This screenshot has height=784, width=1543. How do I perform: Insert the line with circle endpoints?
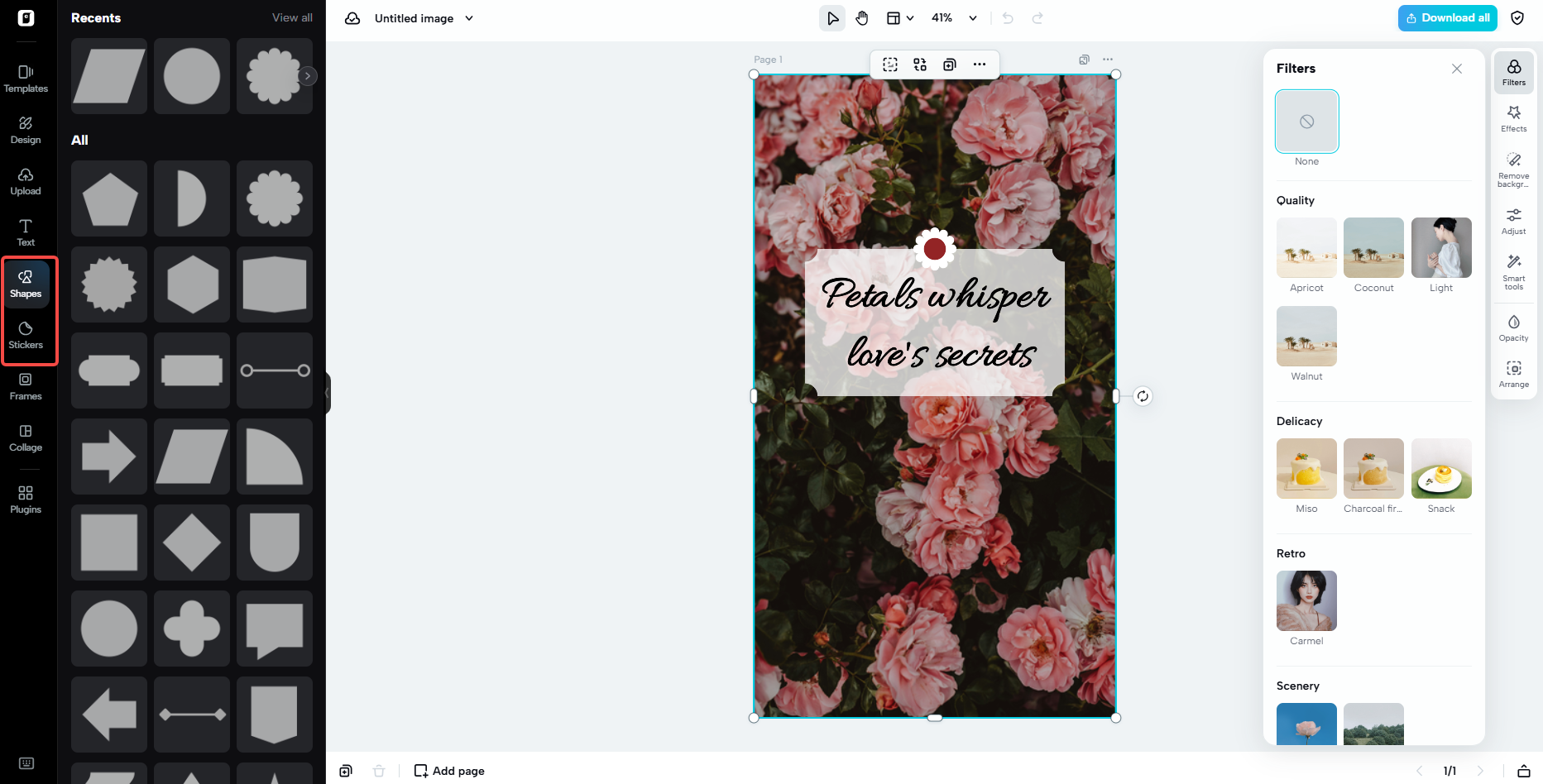coord(275,370)
